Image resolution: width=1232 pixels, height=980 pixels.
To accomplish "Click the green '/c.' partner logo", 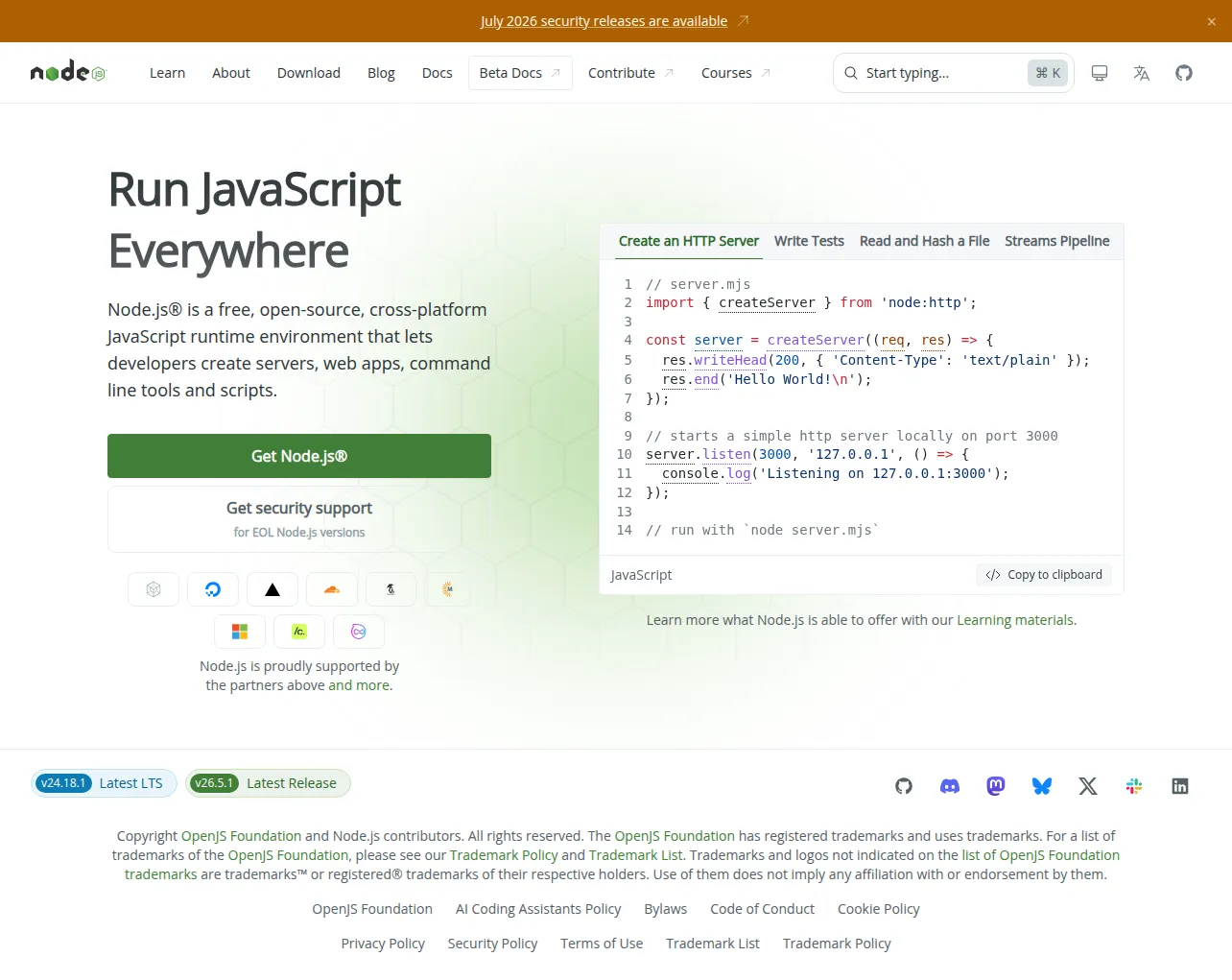I will (x=299, y=632).
